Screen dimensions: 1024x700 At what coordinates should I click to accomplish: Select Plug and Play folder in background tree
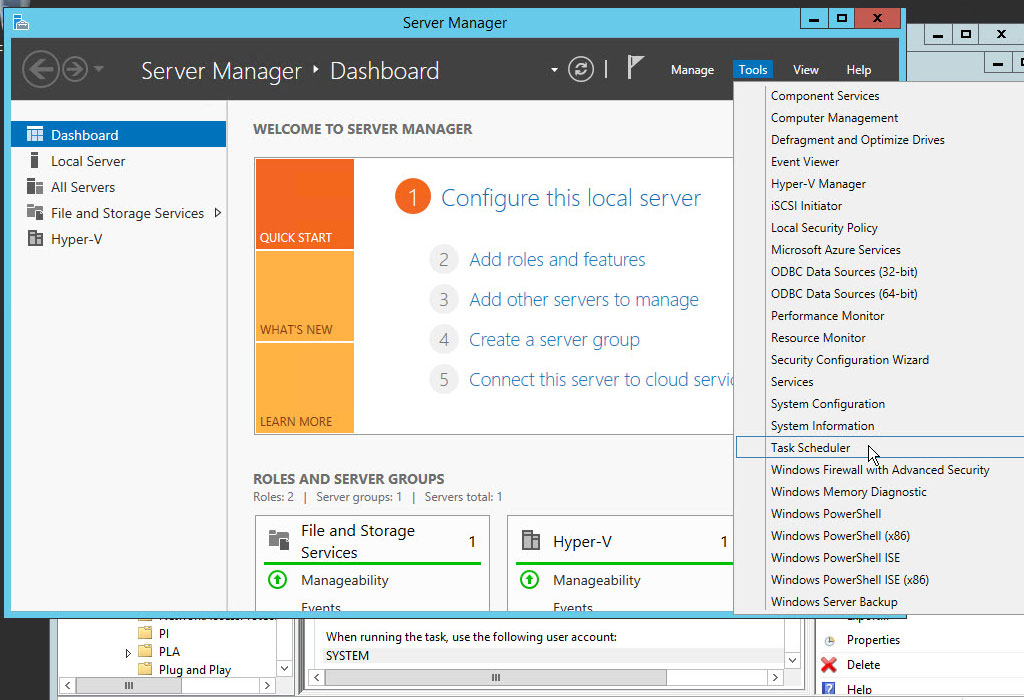[x=194, y=670]
